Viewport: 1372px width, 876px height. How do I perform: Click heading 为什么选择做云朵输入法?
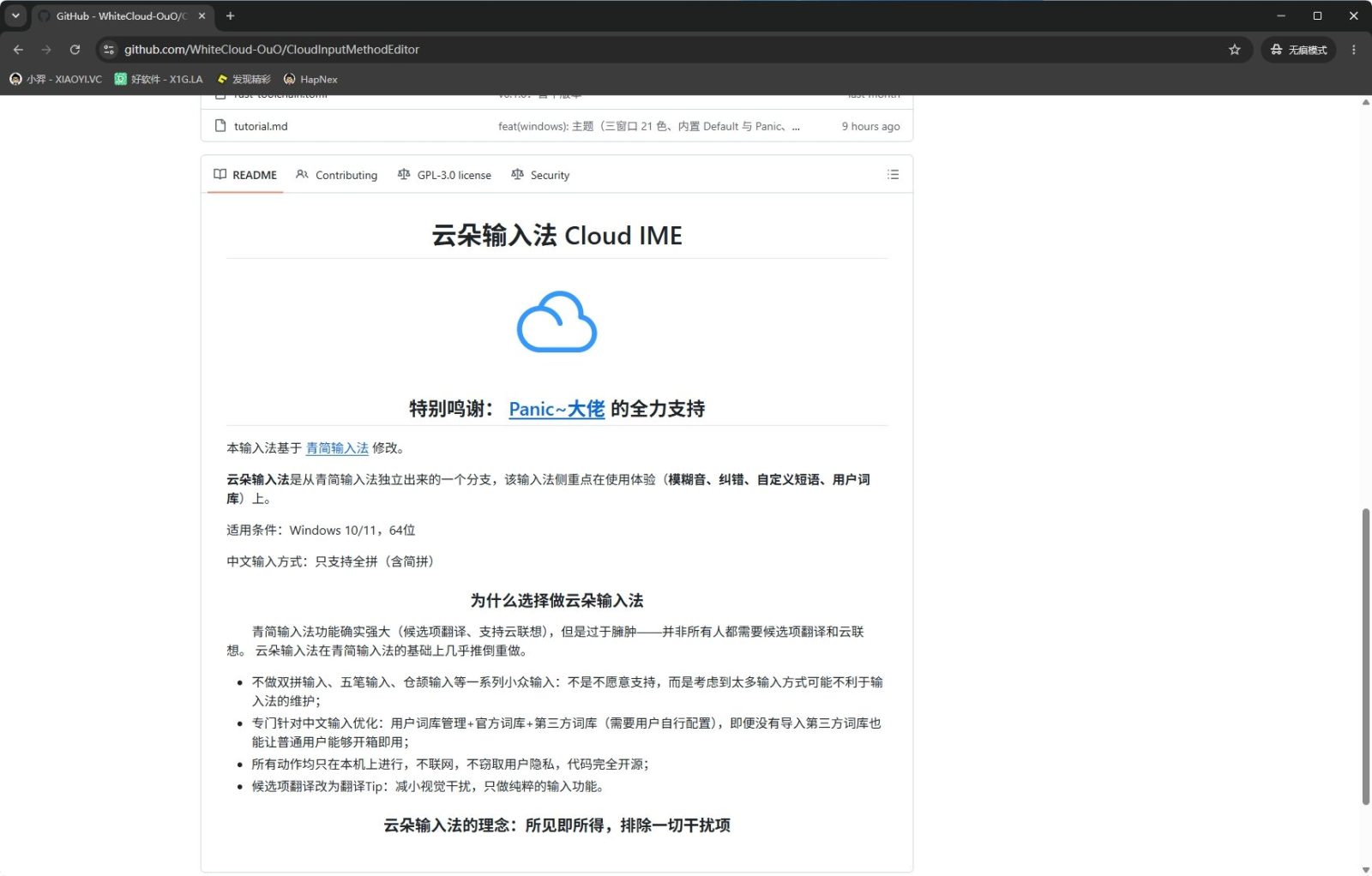(557, 601)
